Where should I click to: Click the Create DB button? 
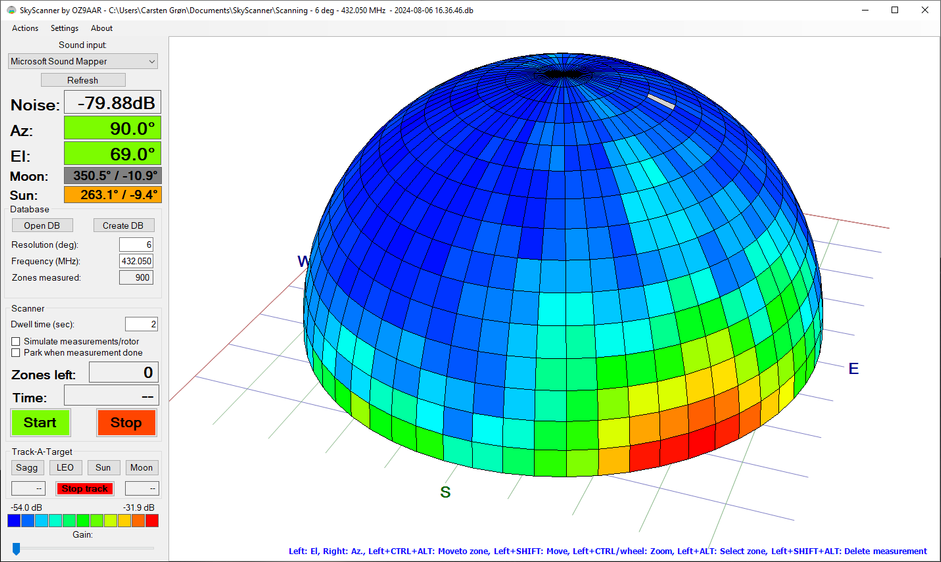coord(123,225)
